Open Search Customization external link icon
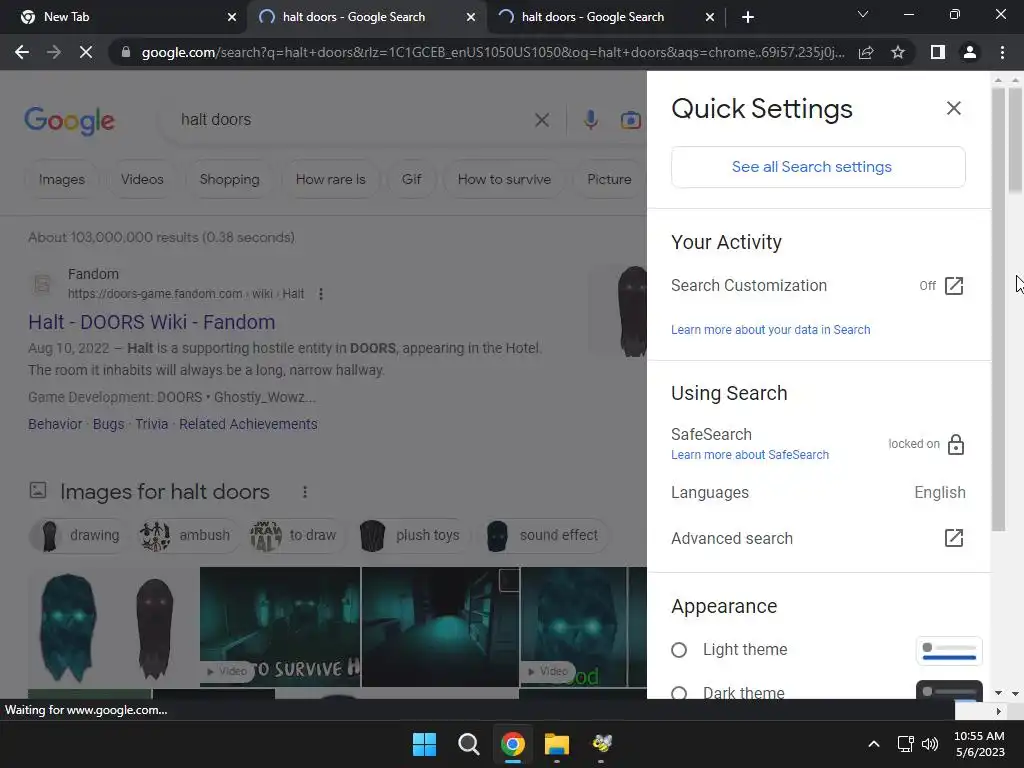The width and height of the screenshot is (1024, 768). (953, 286)
